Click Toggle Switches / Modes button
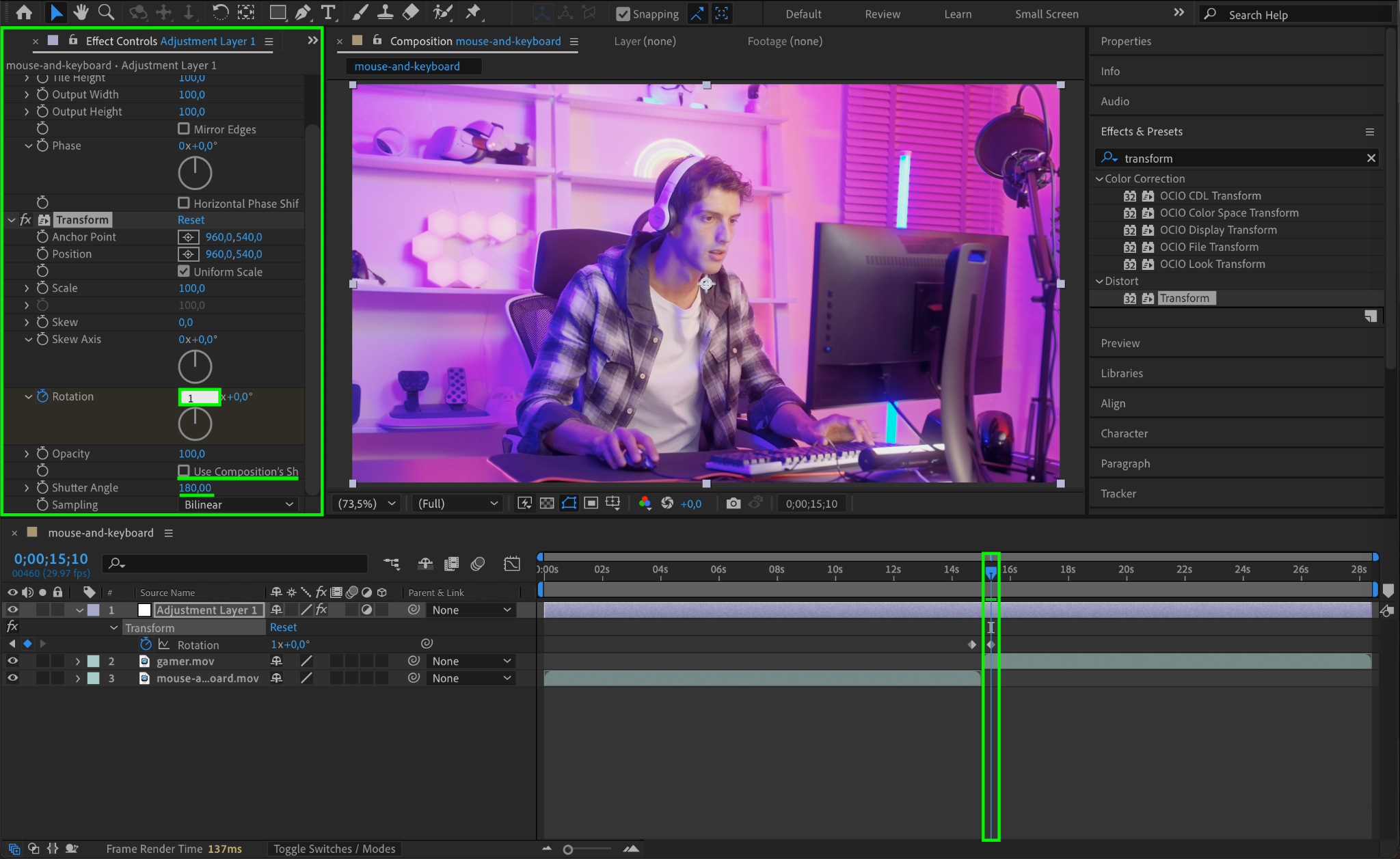Screen dimensions: 1400x859 (x=334, y=849)
